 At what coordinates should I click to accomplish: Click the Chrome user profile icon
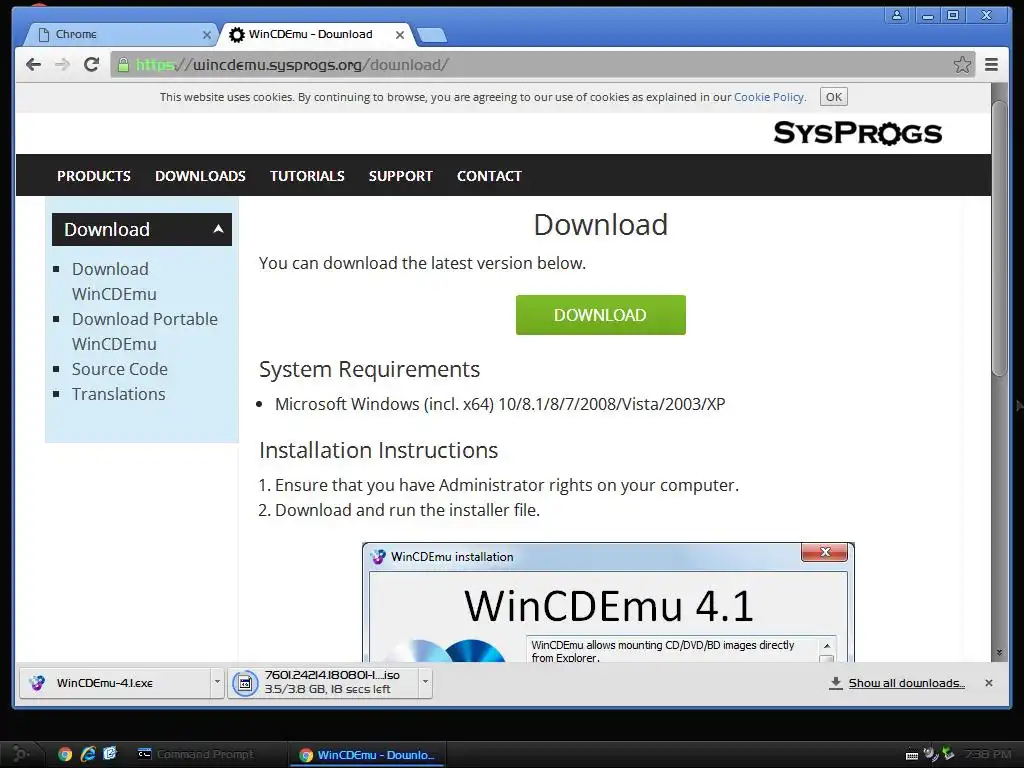[897, 15]
